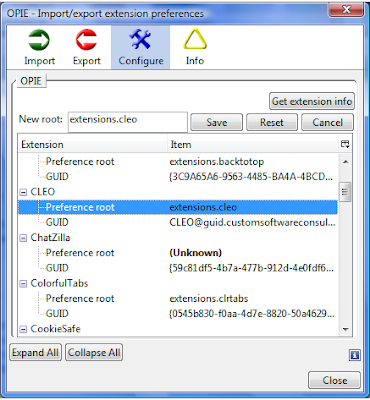Screen dimensions: 370x400
Task: Click the GUID value starting with {0545b830
Action: 252,314
